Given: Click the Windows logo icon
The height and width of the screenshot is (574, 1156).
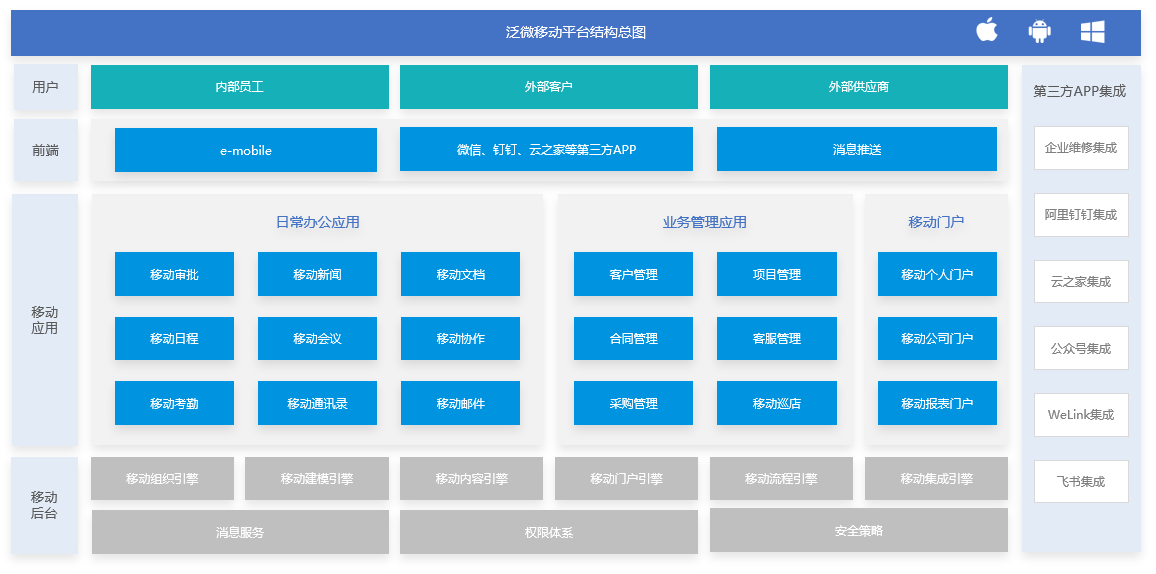Looking at the screenshot, I should [1092, 32].
